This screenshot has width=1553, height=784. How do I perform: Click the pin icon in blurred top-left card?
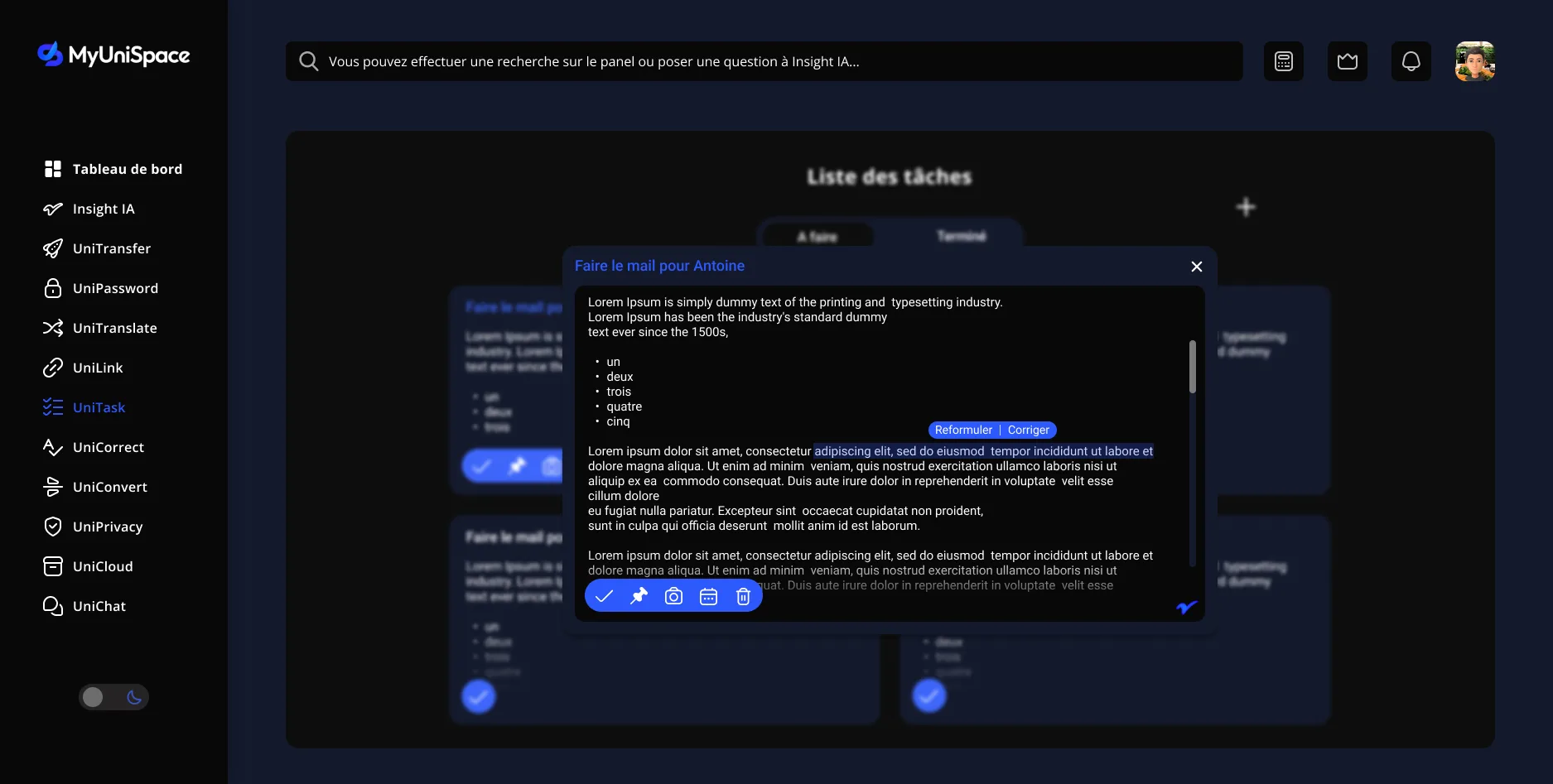[x=518, y=466]
